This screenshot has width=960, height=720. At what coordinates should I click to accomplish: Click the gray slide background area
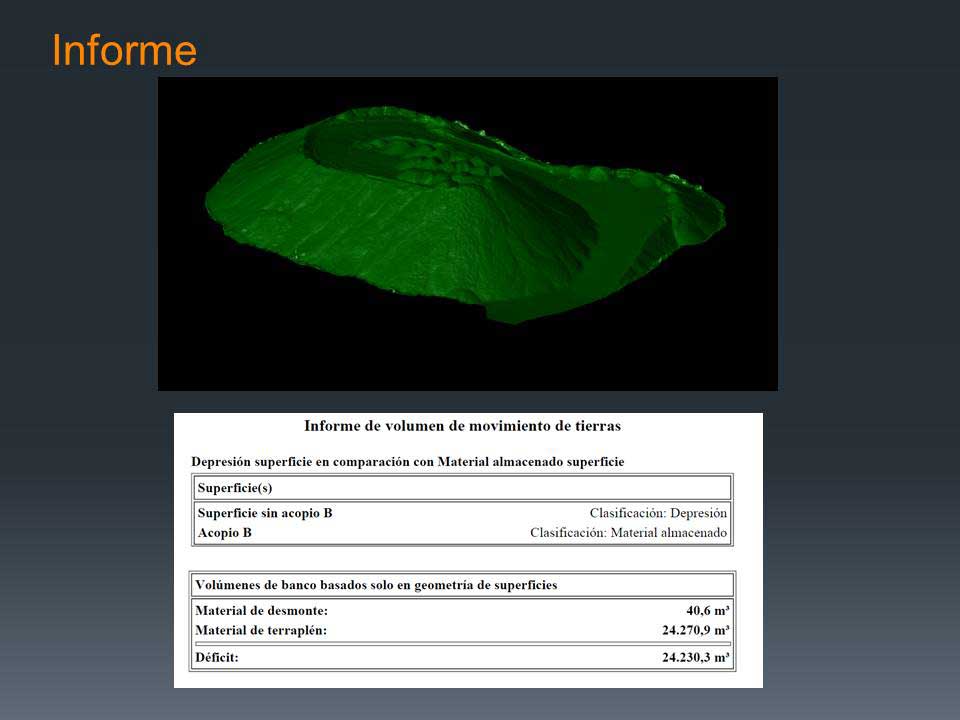[x=870, y=400]
